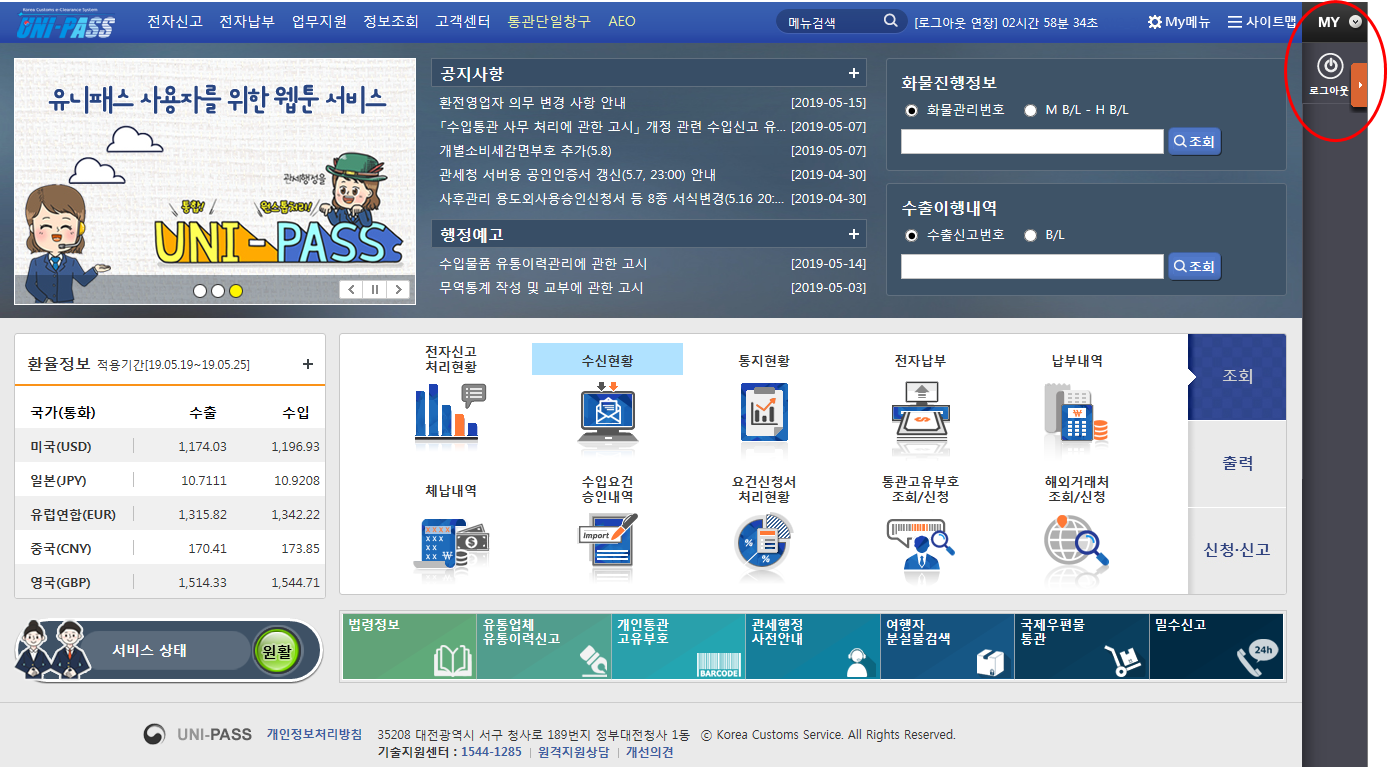Image resolution: width=1387 pixels, height=767 pixels.
Task: Open 개인통관 고유부호 barcode tile
Action: click(x=679, y=646)
